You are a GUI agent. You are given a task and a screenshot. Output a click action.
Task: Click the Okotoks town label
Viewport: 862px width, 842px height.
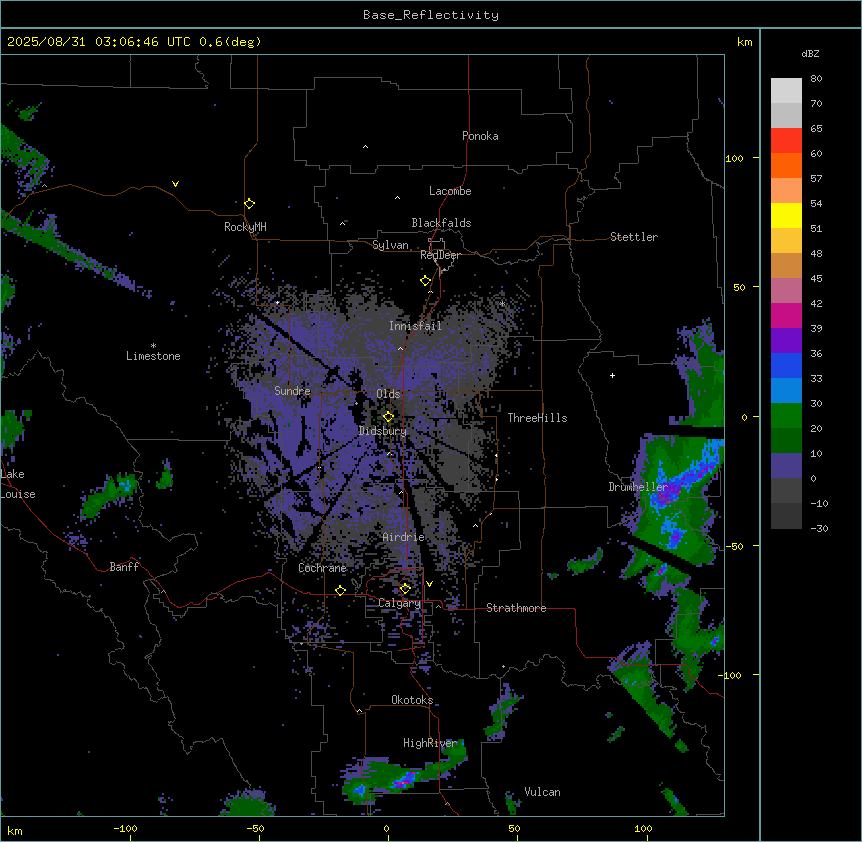click(412, 700)
